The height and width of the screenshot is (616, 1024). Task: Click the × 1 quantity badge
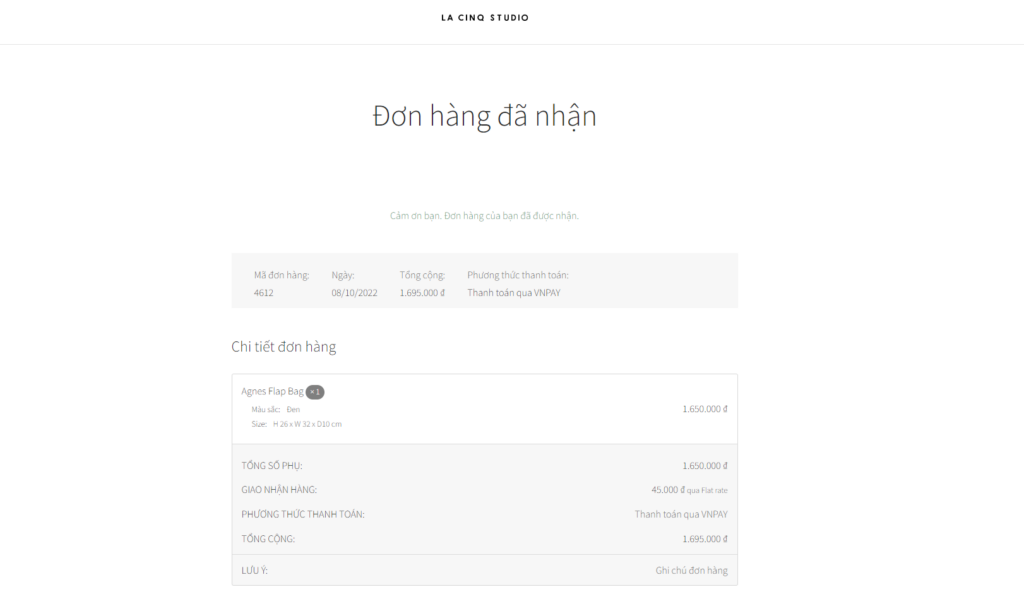tap(315, 392)
